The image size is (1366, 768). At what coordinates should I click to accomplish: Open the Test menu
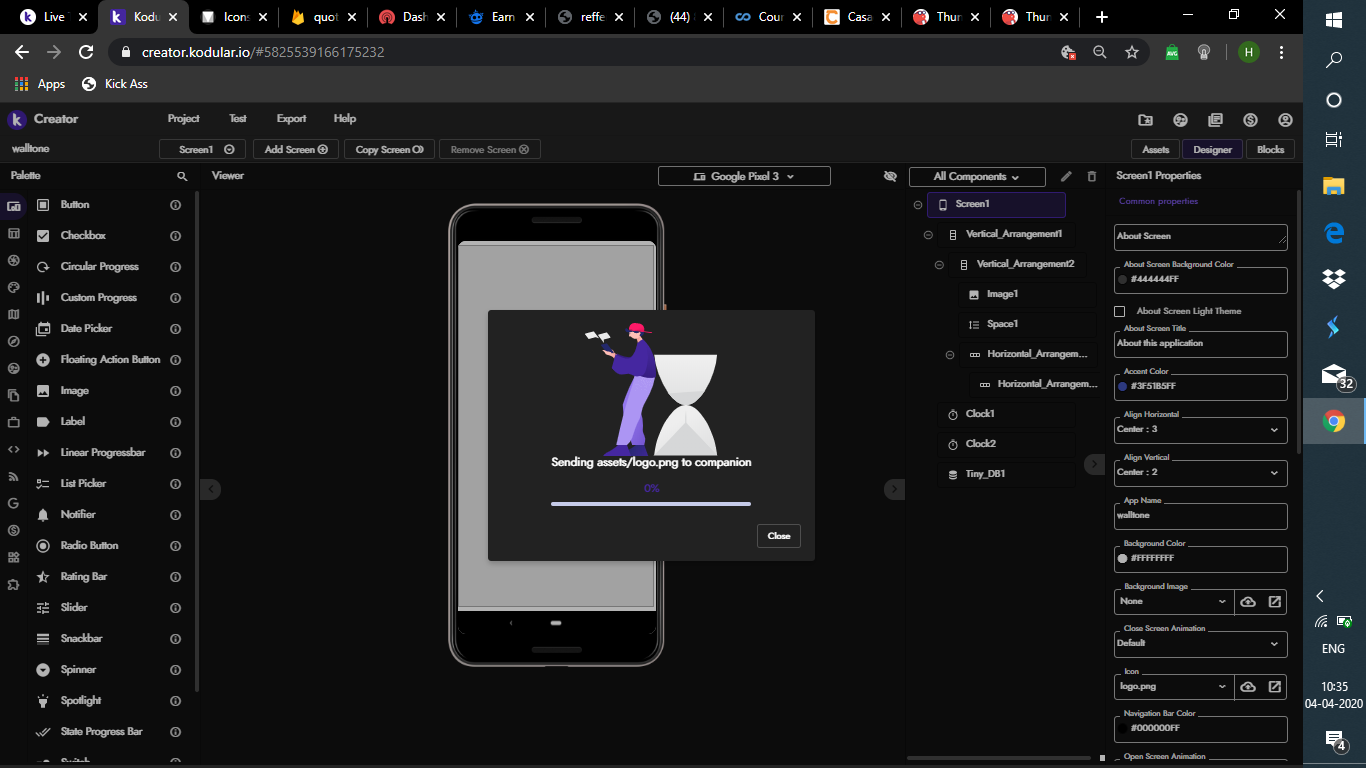237,118
